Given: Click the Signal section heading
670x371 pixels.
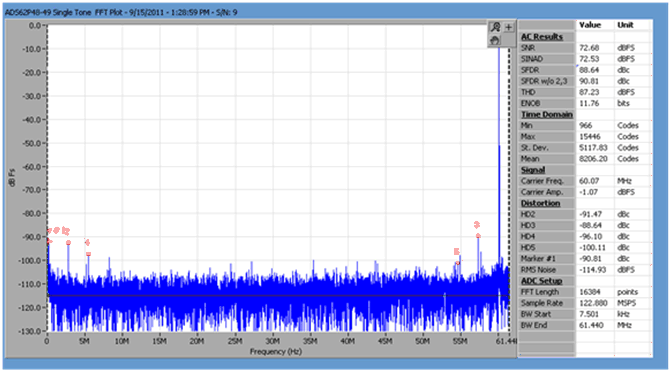Looking at the screenshot, I should tap(533, 170).
